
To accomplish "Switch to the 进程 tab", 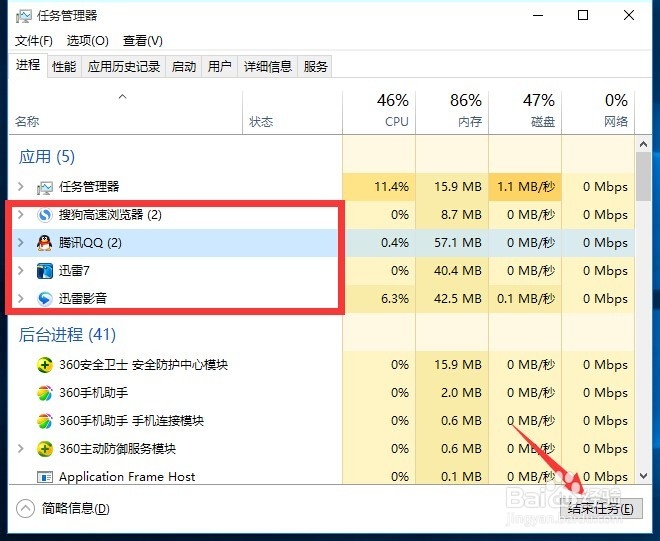I will (28, 65).
